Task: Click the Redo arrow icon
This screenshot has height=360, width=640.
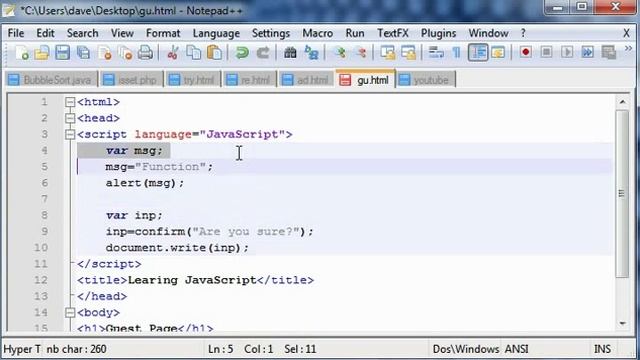Action: 263,53
